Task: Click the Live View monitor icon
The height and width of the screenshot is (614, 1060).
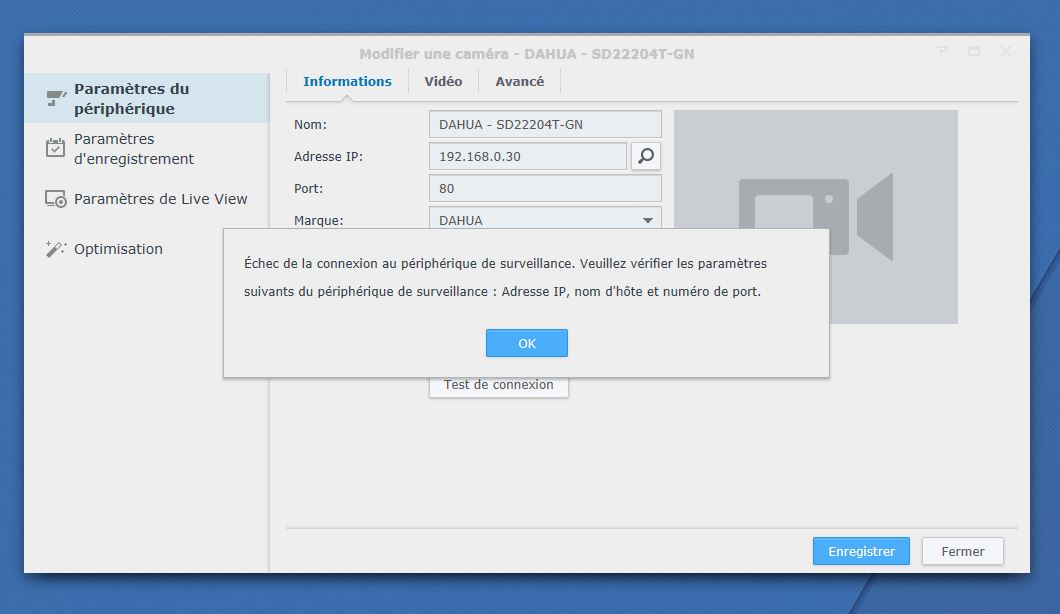Action: click(x=55, y=199)
